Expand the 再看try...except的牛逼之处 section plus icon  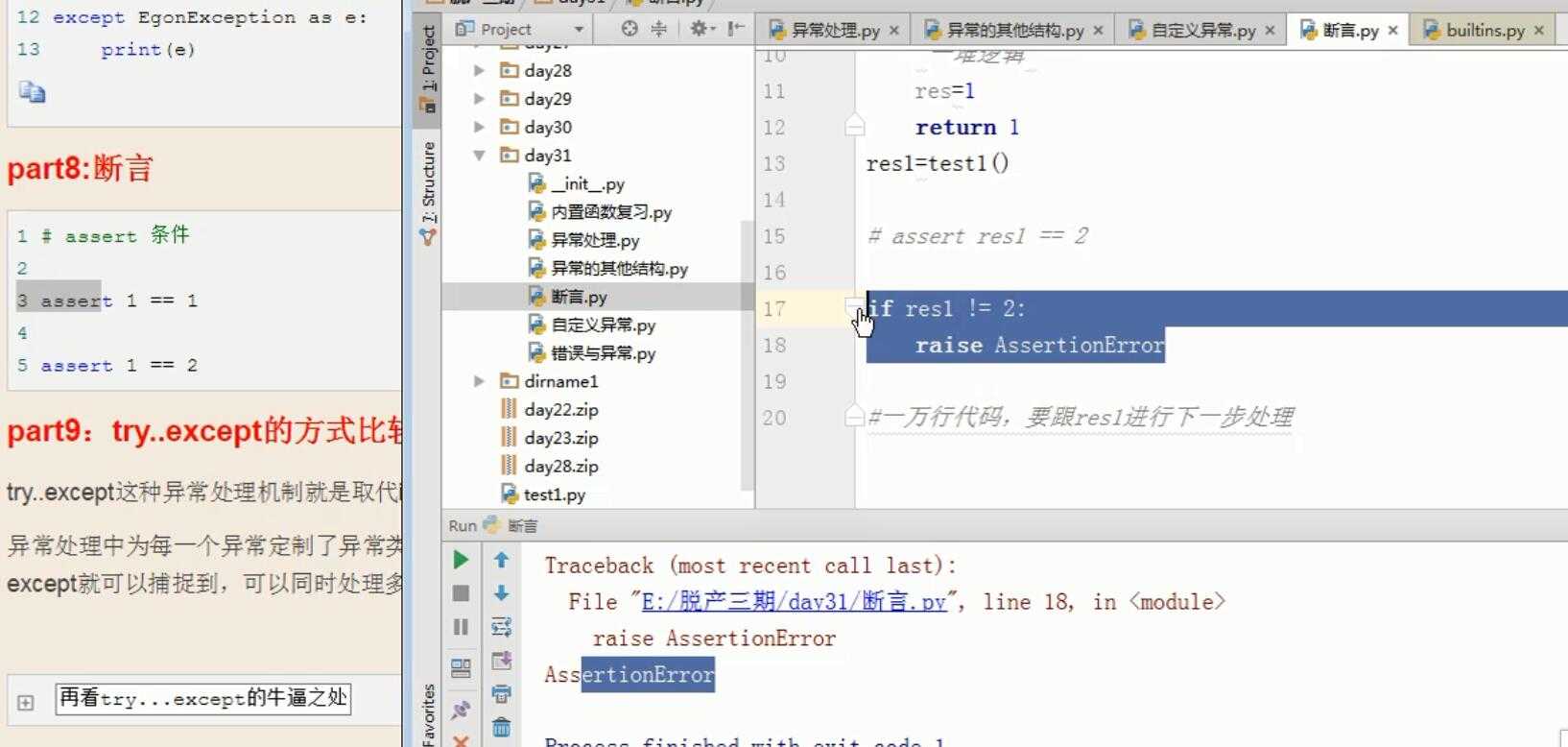(26, 703)
